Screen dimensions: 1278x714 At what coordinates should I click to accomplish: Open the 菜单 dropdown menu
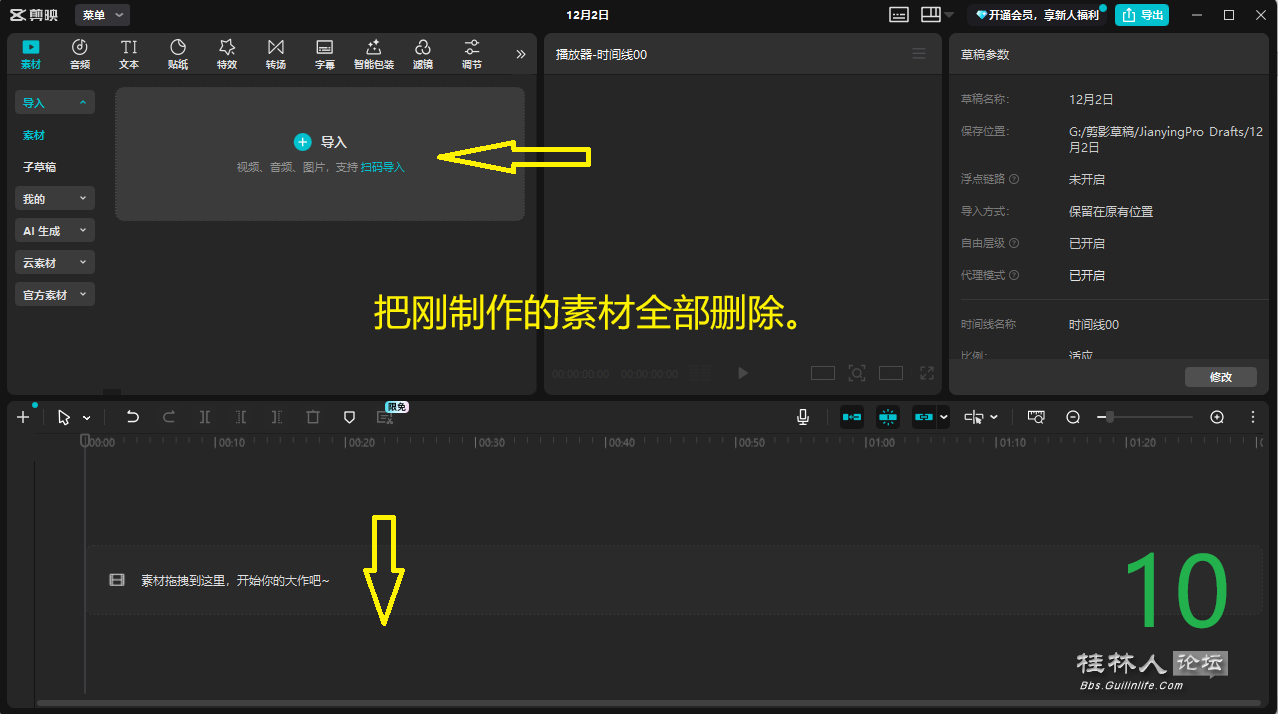[102, 15]
